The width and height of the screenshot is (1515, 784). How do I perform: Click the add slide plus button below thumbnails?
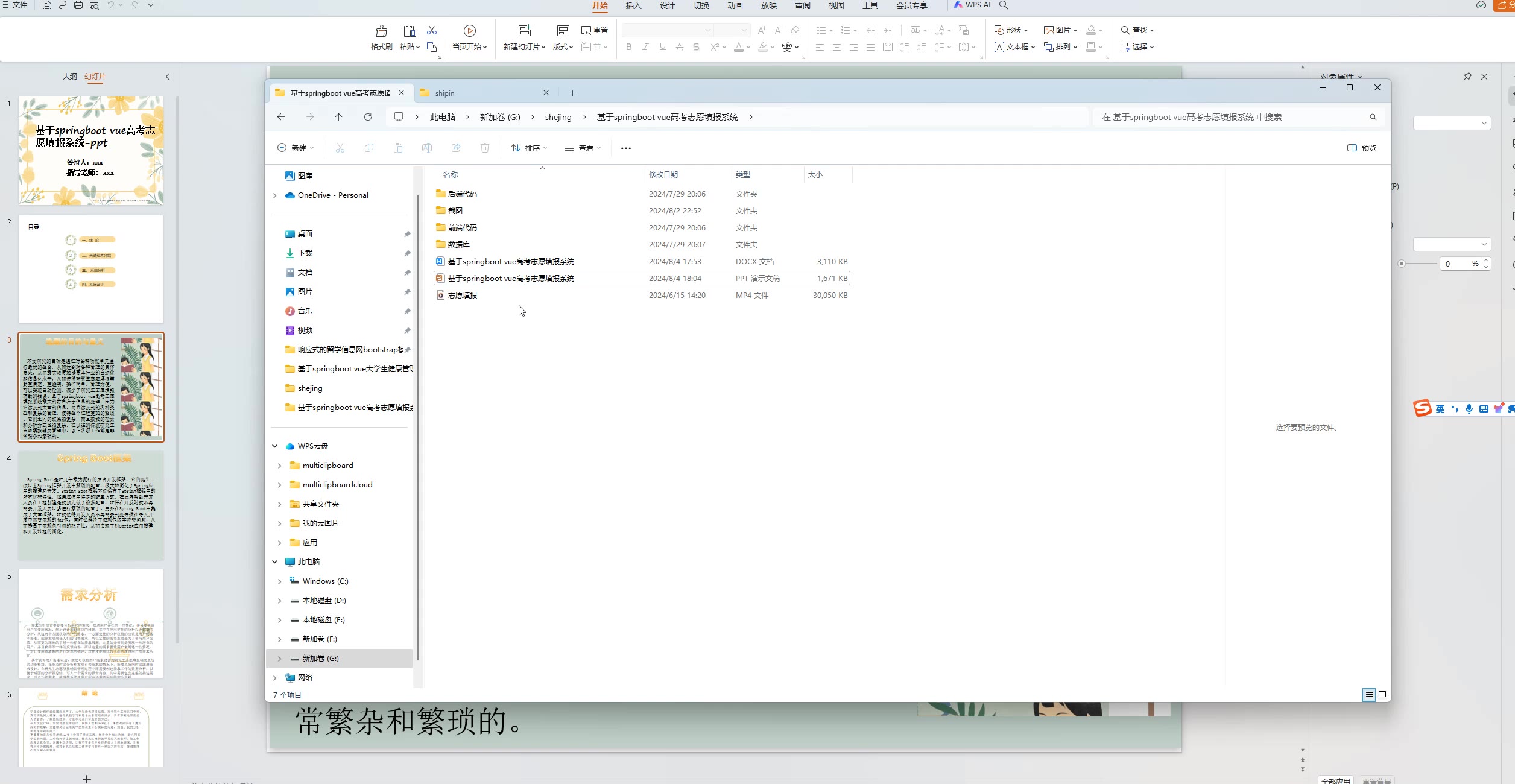tap(87, 779)
